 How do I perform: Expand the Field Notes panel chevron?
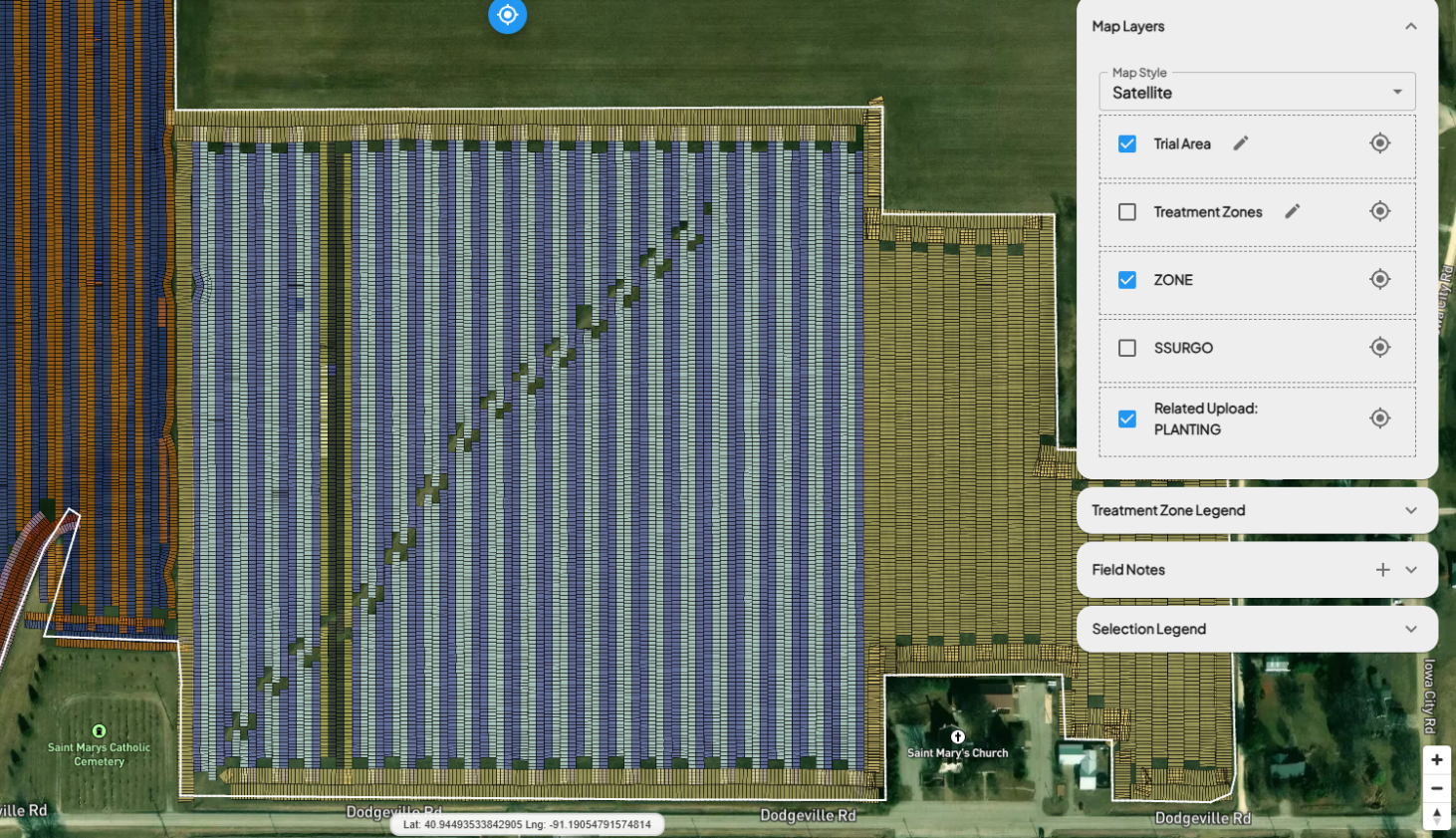click(1410, 570)
